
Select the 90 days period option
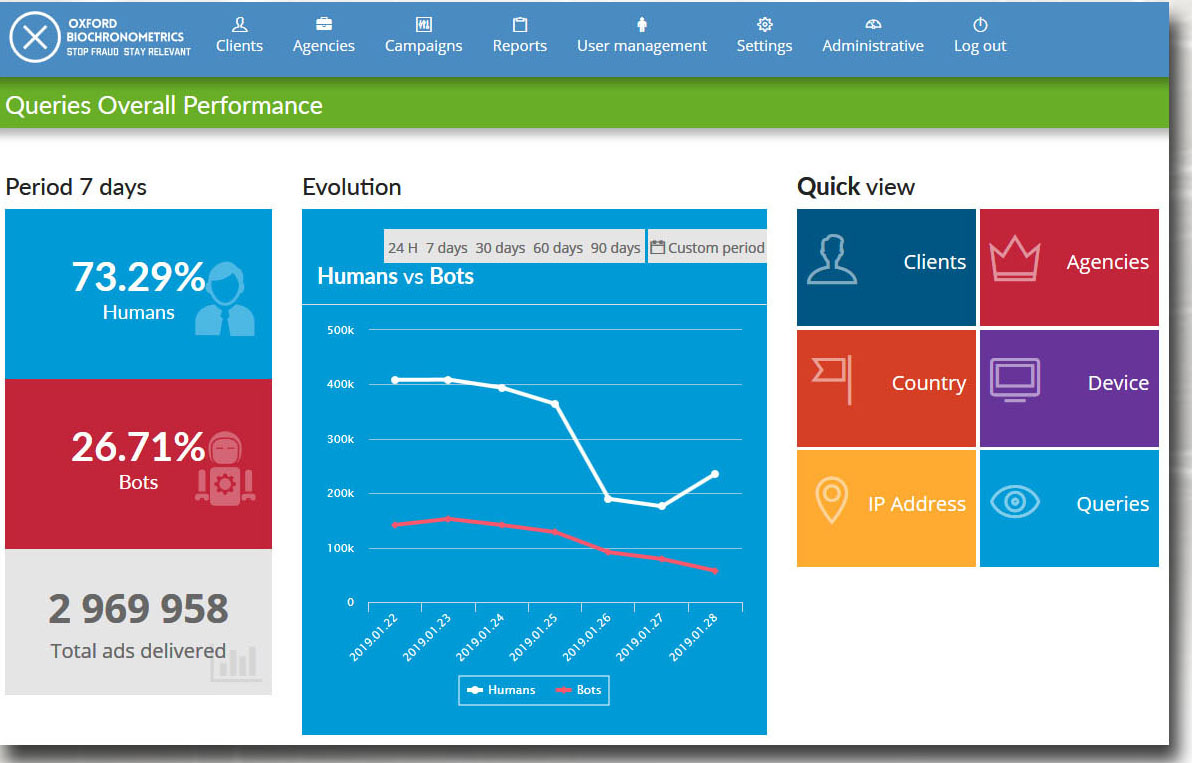pyautogui.click(x=615, y=248)
